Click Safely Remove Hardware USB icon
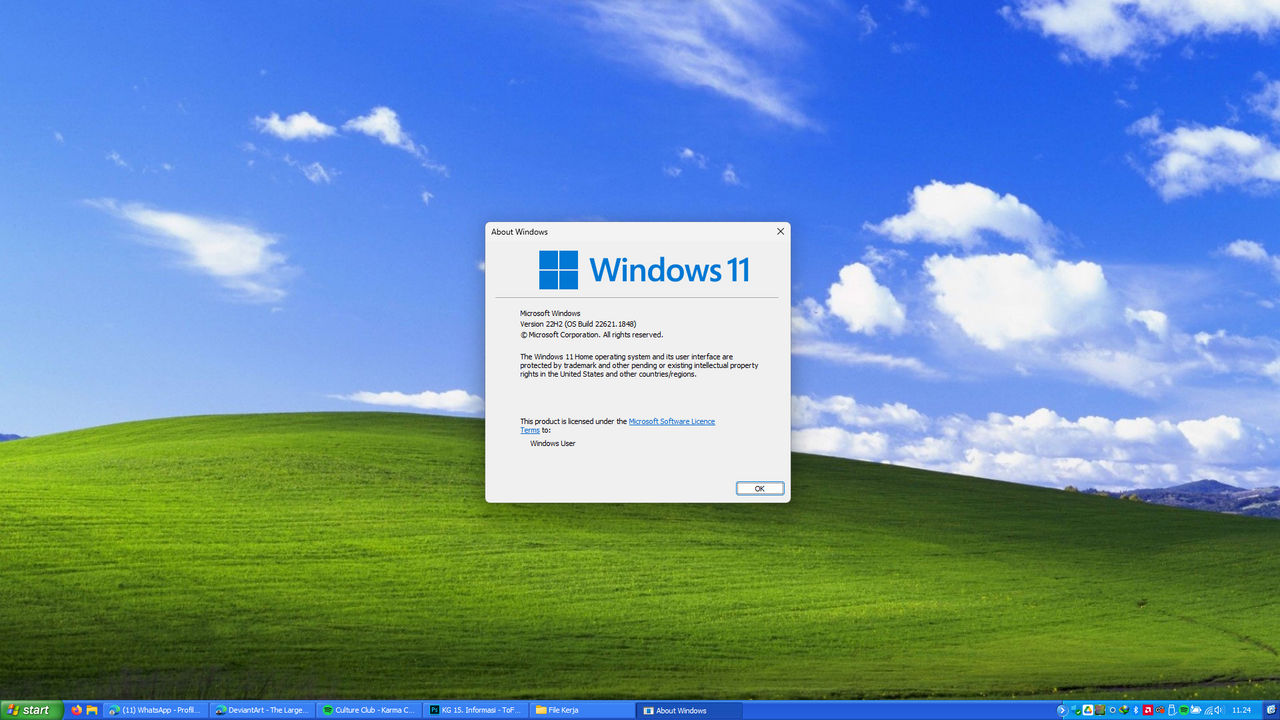This screenshot has width=1280, height=720. pyautogui.click(x=1172, y=710)
